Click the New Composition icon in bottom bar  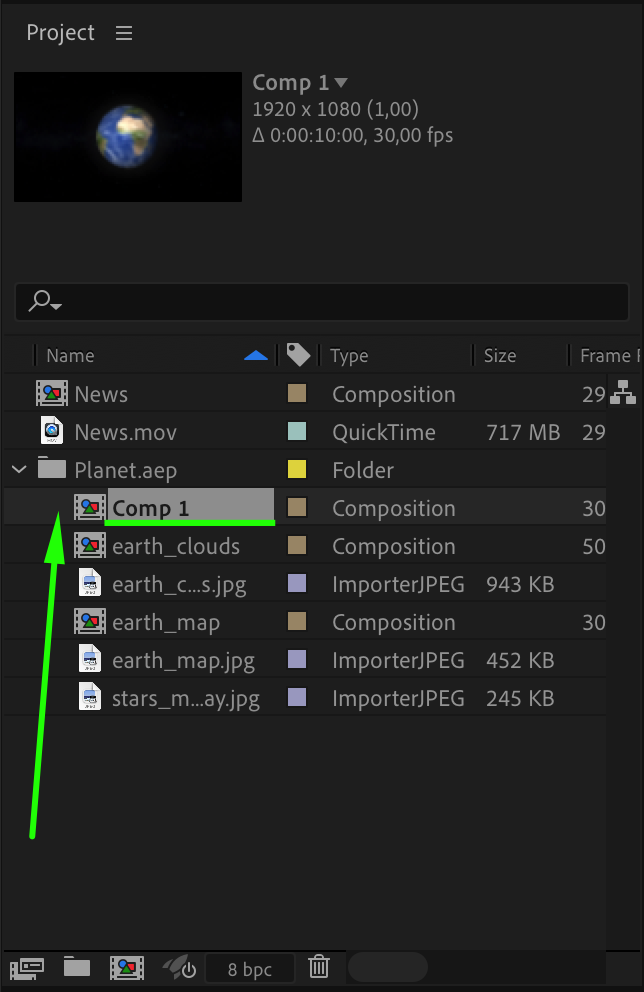(127, 967)
